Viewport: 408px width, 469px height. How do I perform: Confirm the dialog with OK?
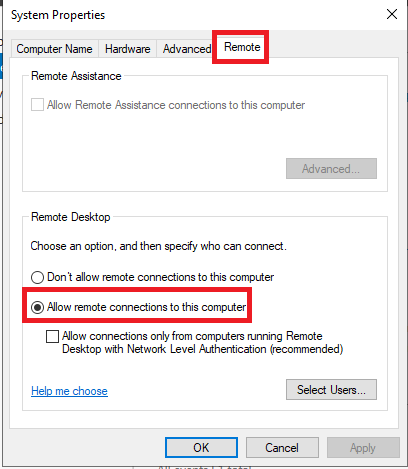click(201, 448)
